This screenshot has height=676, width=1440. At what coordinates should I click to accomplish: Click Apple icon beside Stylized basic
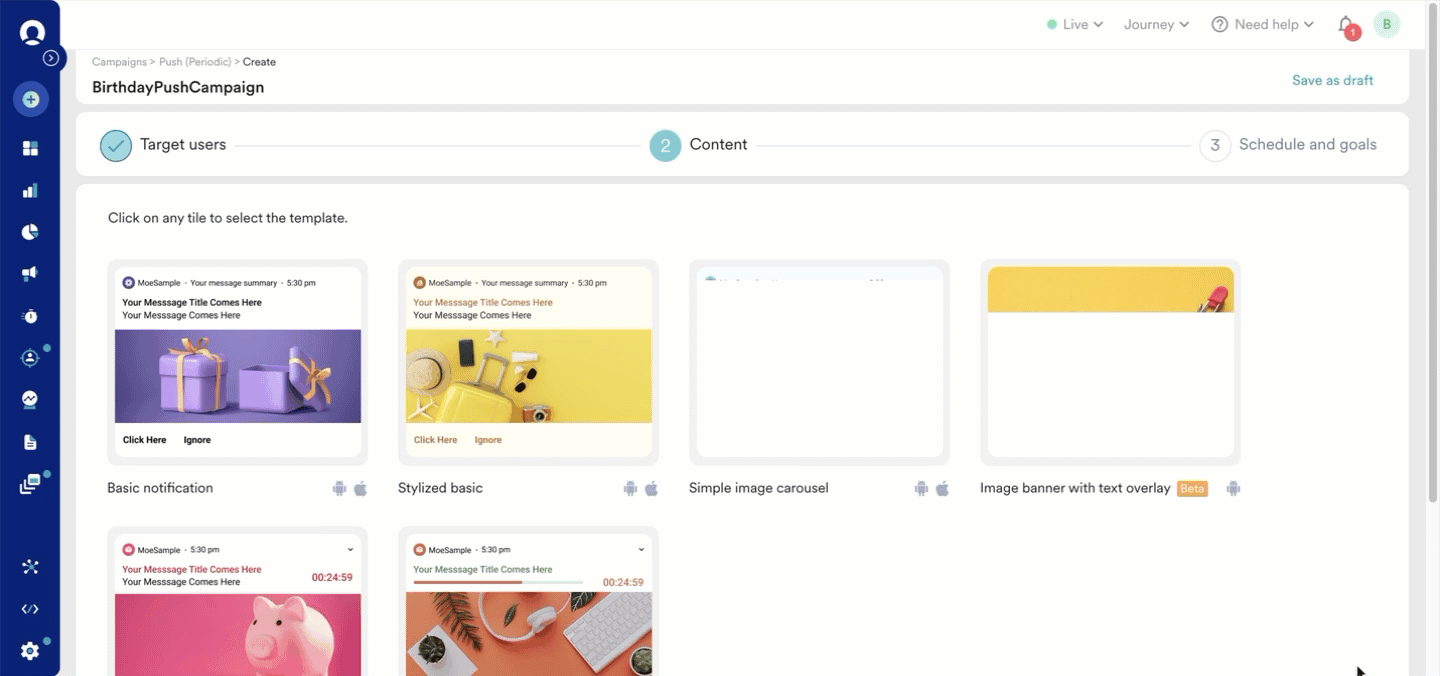pos(651,489)
